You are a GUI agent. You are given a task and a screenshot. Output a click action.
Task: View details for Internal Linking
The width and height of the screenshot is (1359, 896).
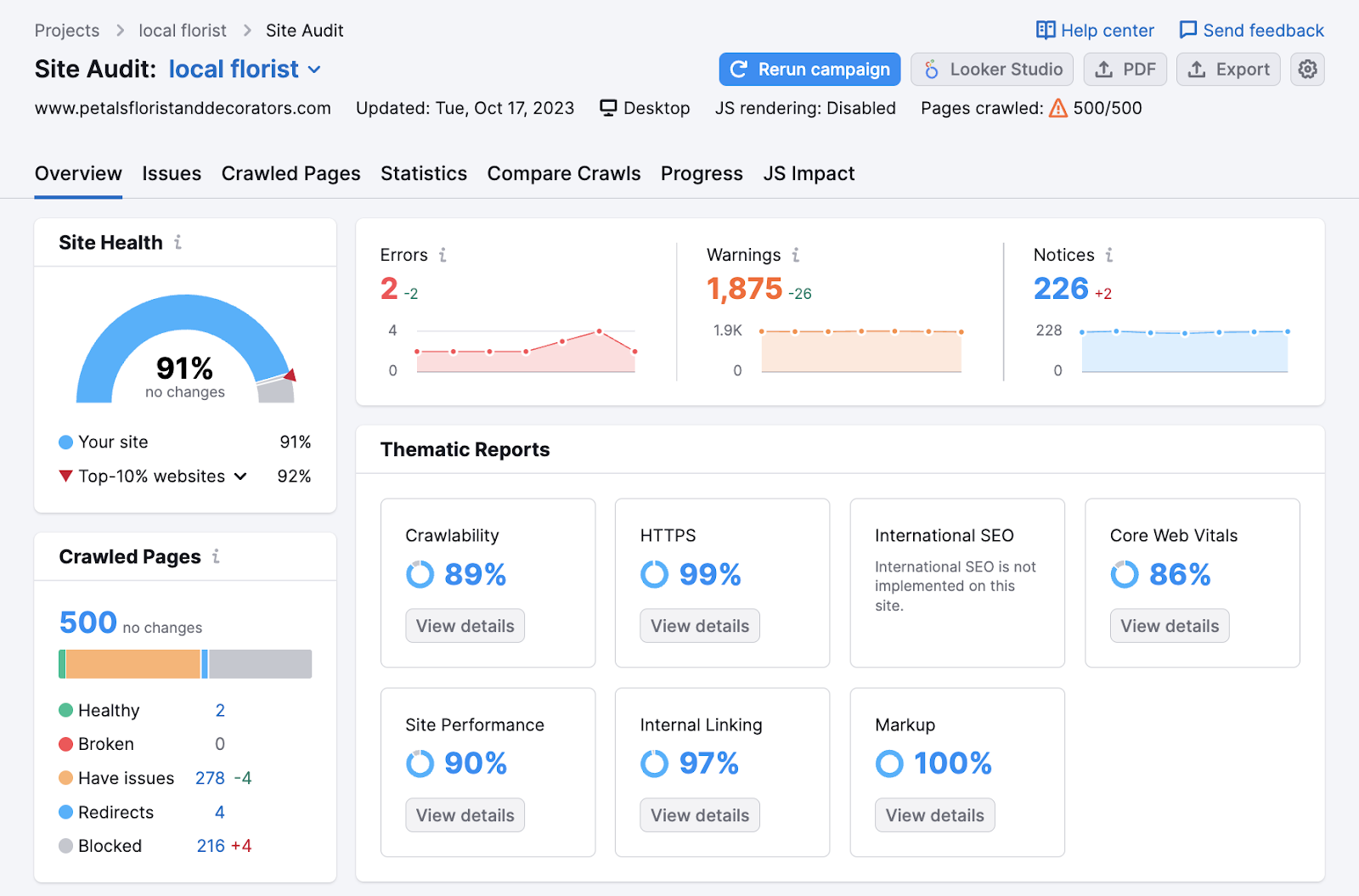tap(700, 815)
